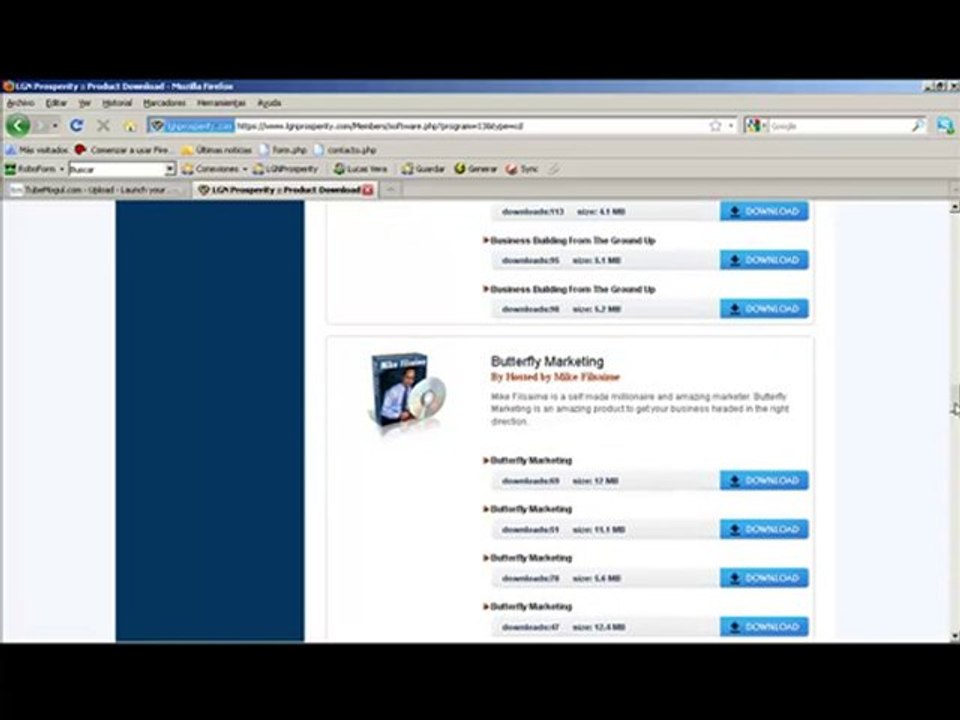The image size is (960, 720).
Task: Click the Lucas Vera identity button
Action: click(361, 168)
